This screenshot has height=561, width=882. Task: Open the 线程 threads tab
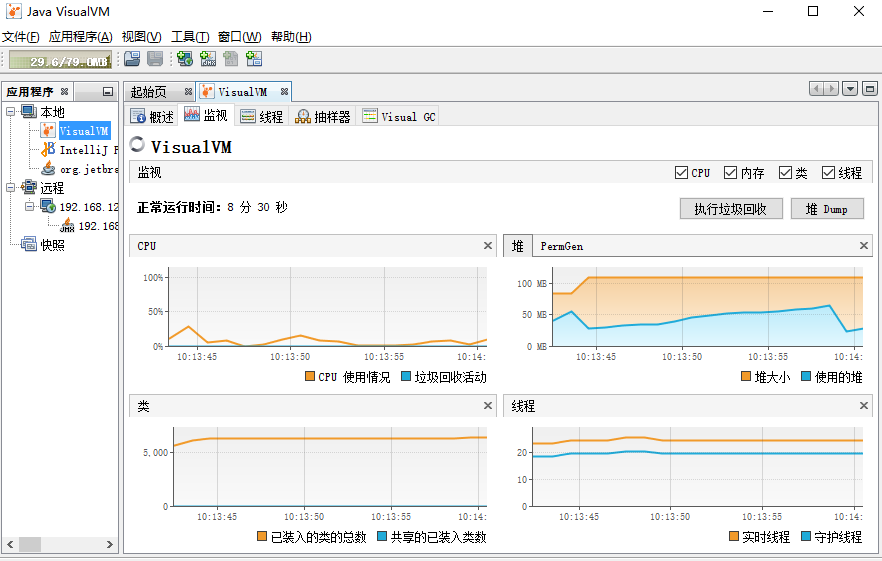[262, 116]
